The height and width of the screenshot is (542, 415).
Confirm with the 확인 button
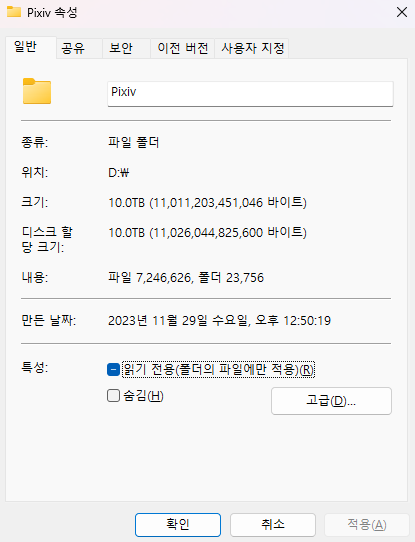tap(178, 525)
